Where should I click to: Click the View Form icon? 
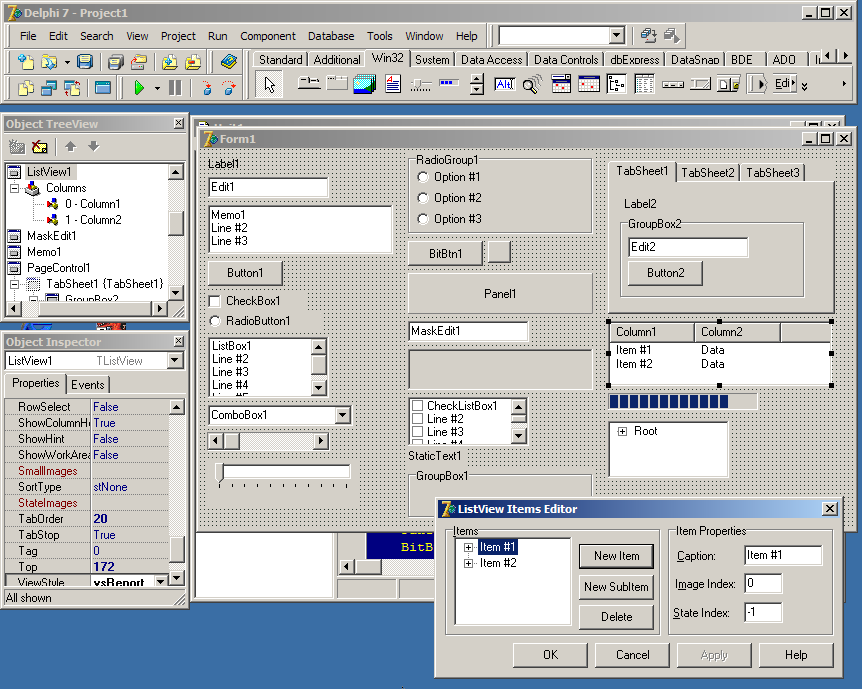tap(49, 87)
